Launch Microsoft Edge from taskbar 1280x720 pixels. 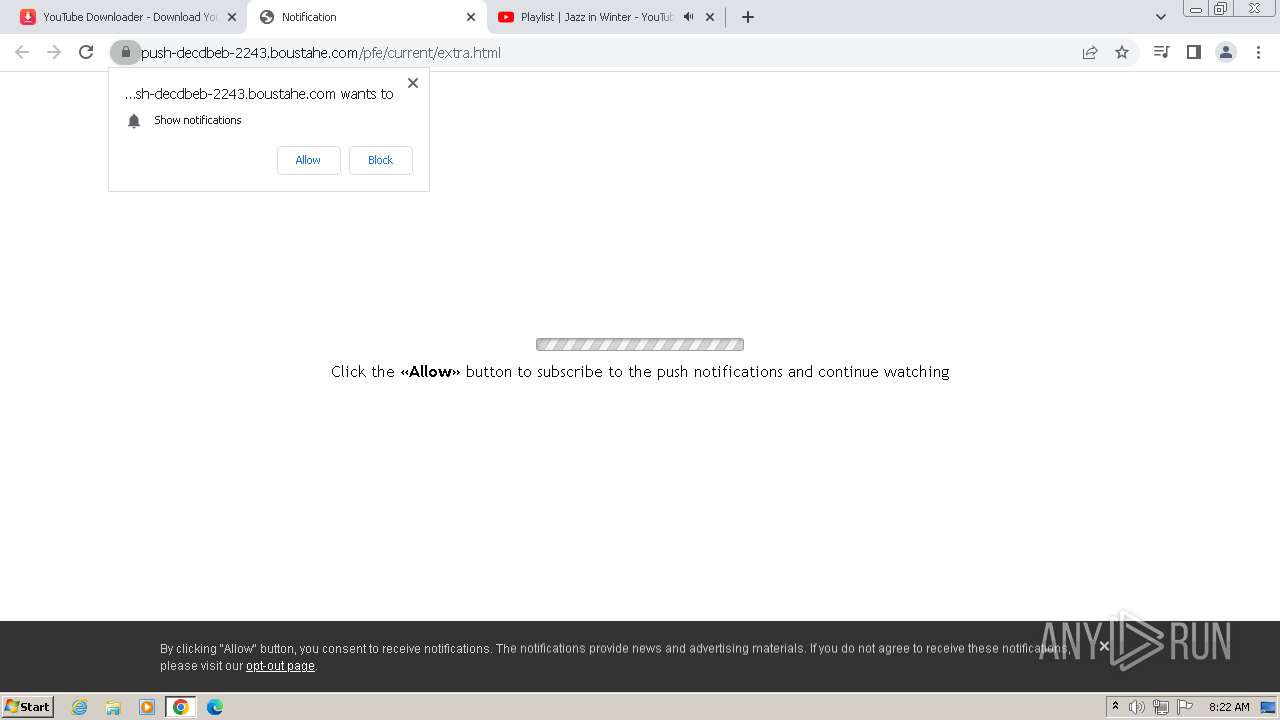point(215,707)
